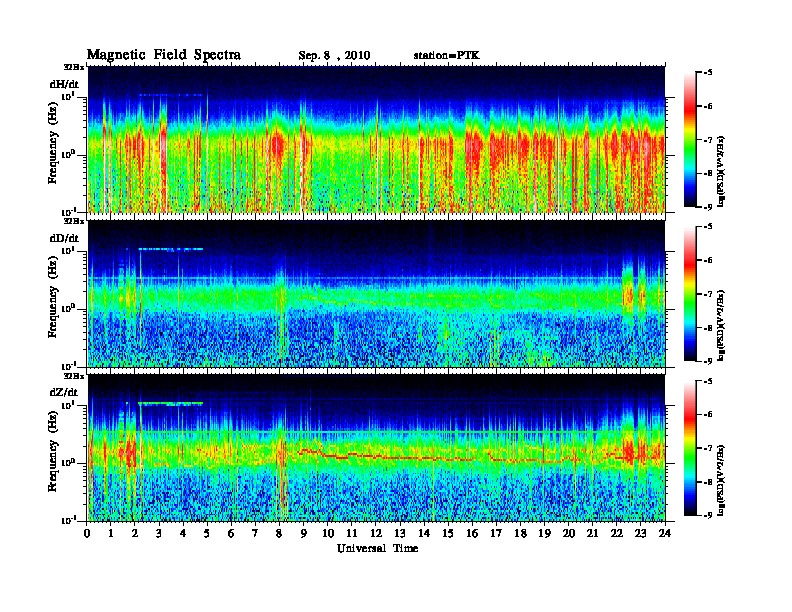Image resolution: width=792 pixels, height=612 pixels.
Task: Click hour 4 on the time axis
Action: (183, 533)
